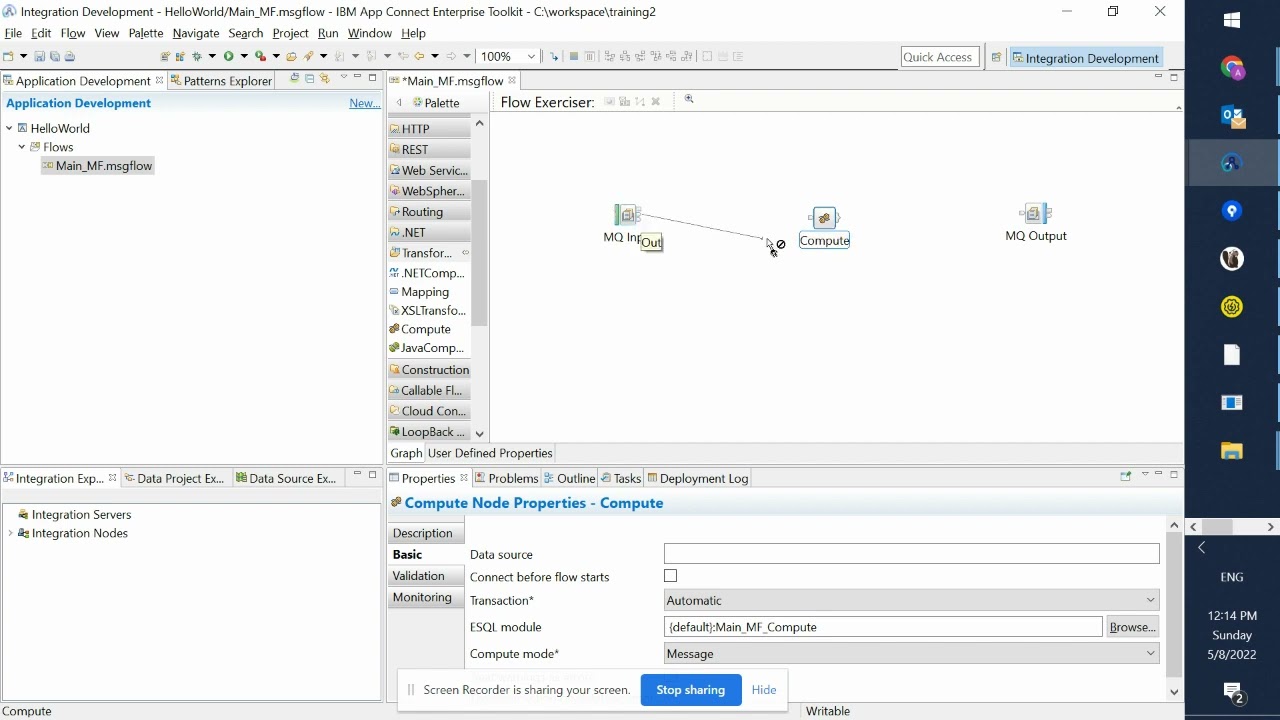Click the ESQL module text field
The height and width of the screenshot is (720, 1280).
(x=884, y=627)
